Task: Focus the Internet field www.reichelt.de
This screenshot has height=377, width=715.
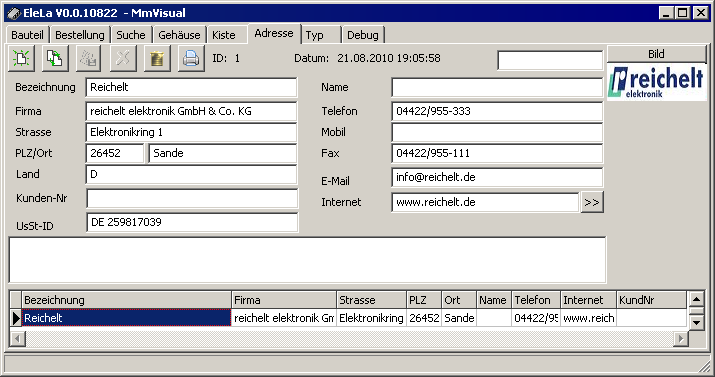Action: point(485,202)
